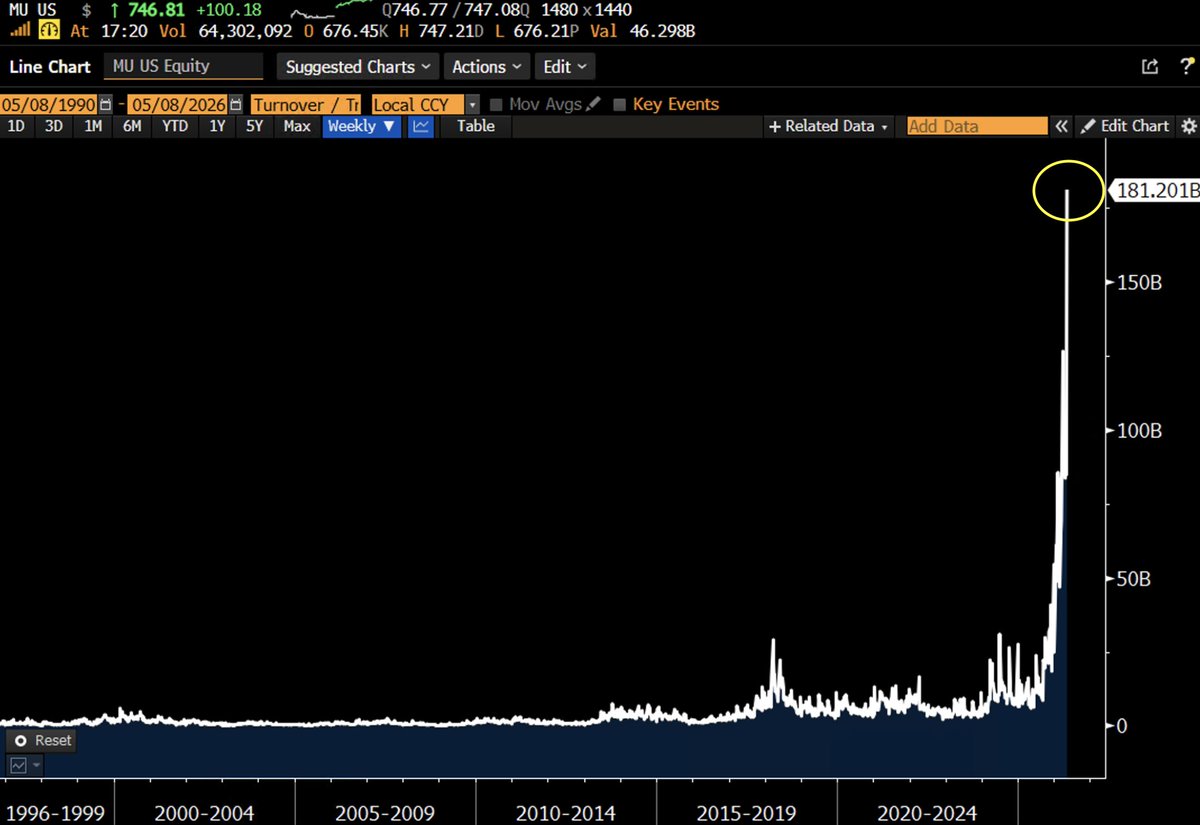
Task: Click the Reset button on chart
Action: (42, 740)
